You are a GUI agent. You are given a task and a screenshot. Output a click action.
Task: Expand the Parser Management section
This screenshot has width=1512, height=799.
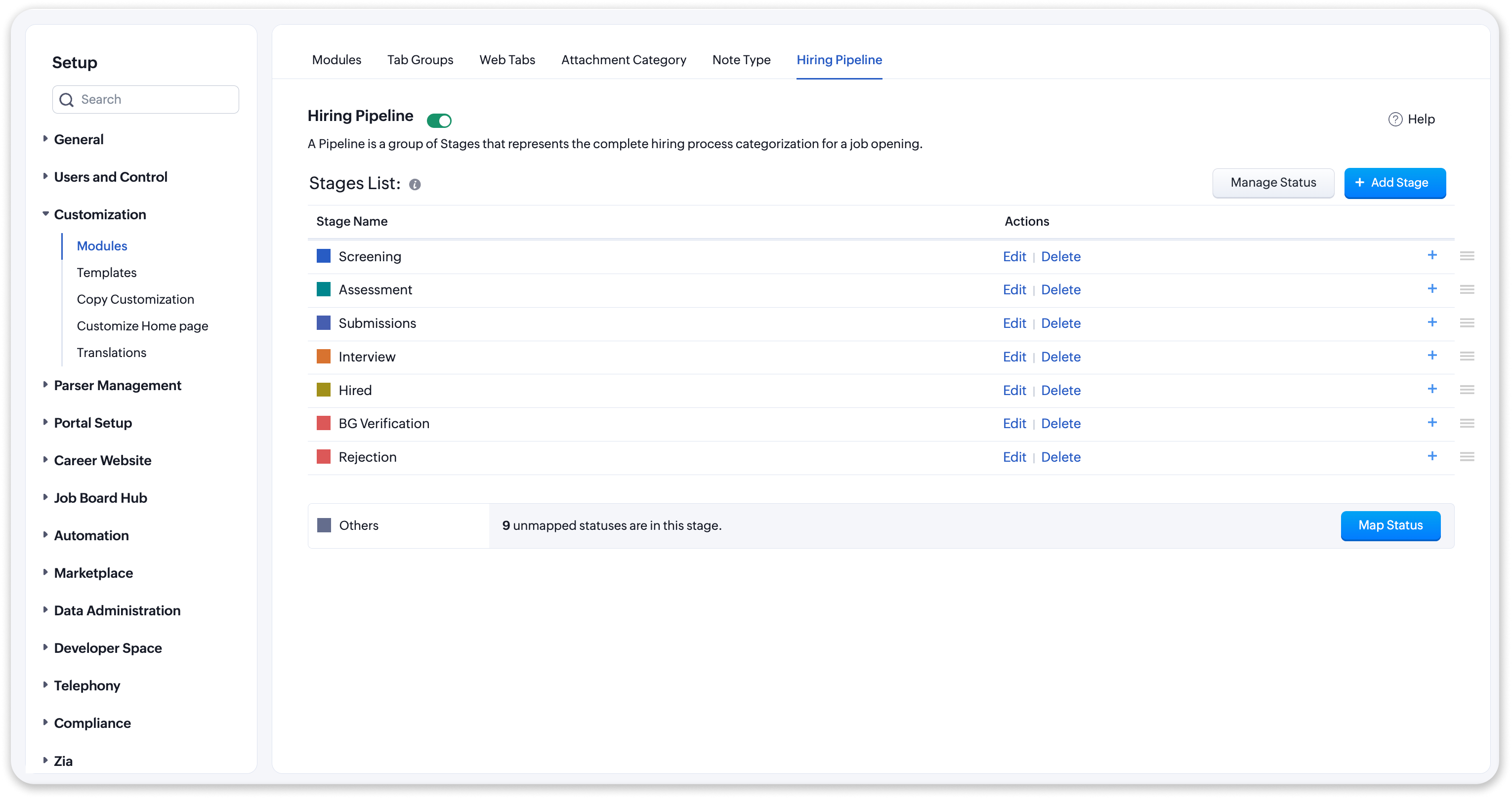click(x=45, y=384)
